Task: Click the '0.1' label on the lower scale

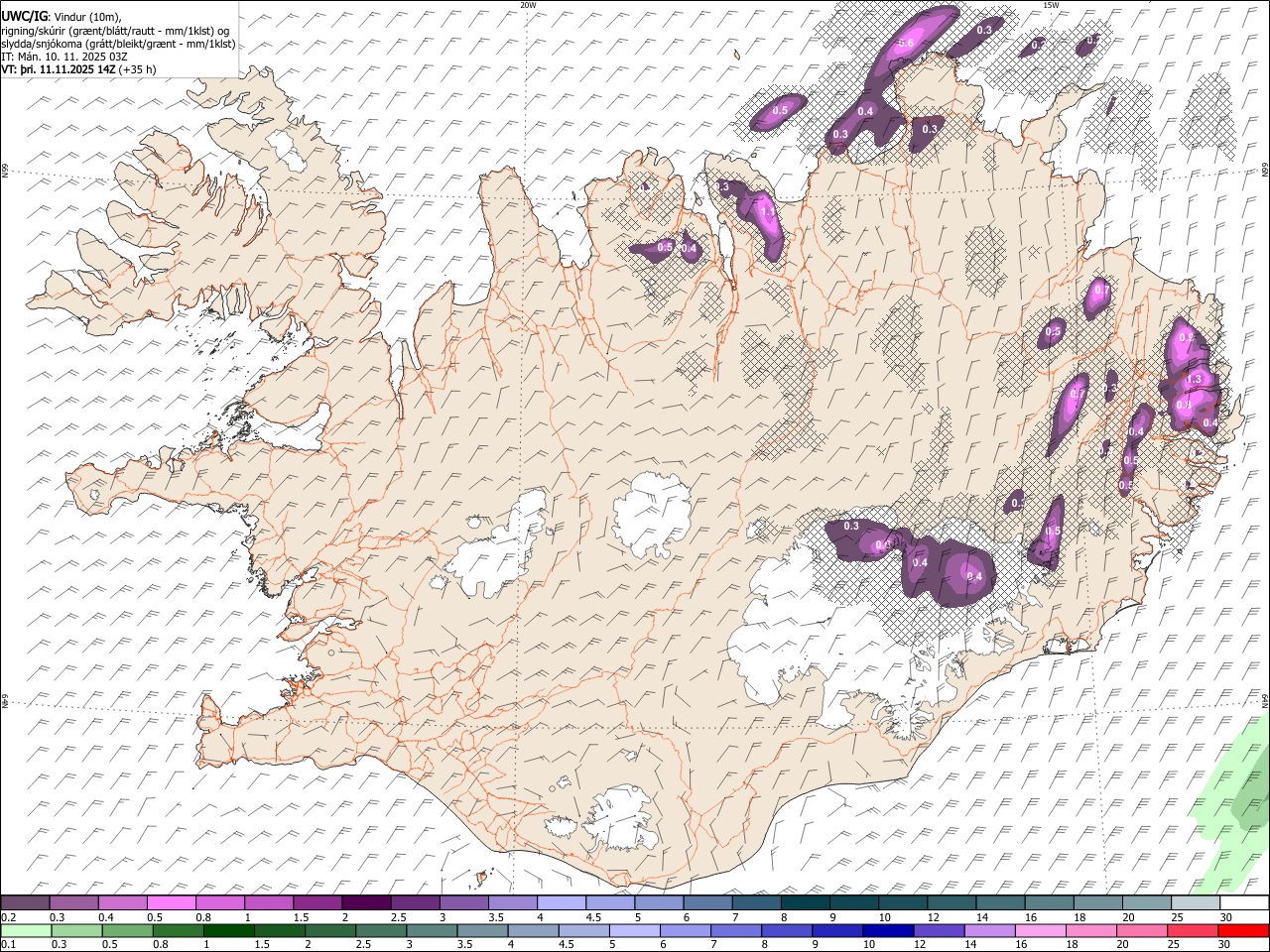Action: click(7, 944)
